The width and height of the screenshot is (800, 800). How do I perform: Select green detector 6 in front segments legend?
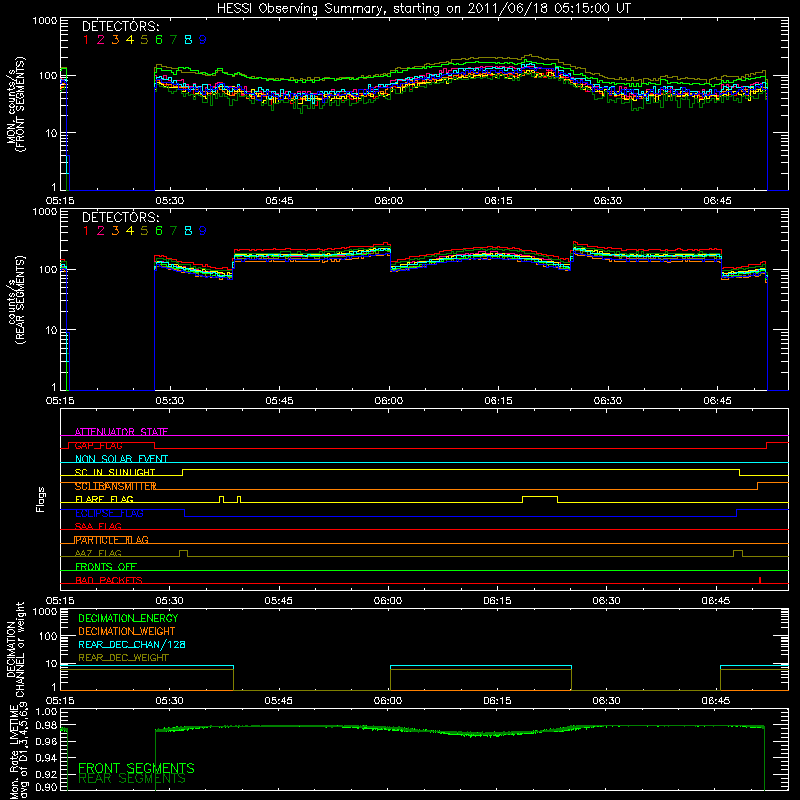[x=159, y=40]
